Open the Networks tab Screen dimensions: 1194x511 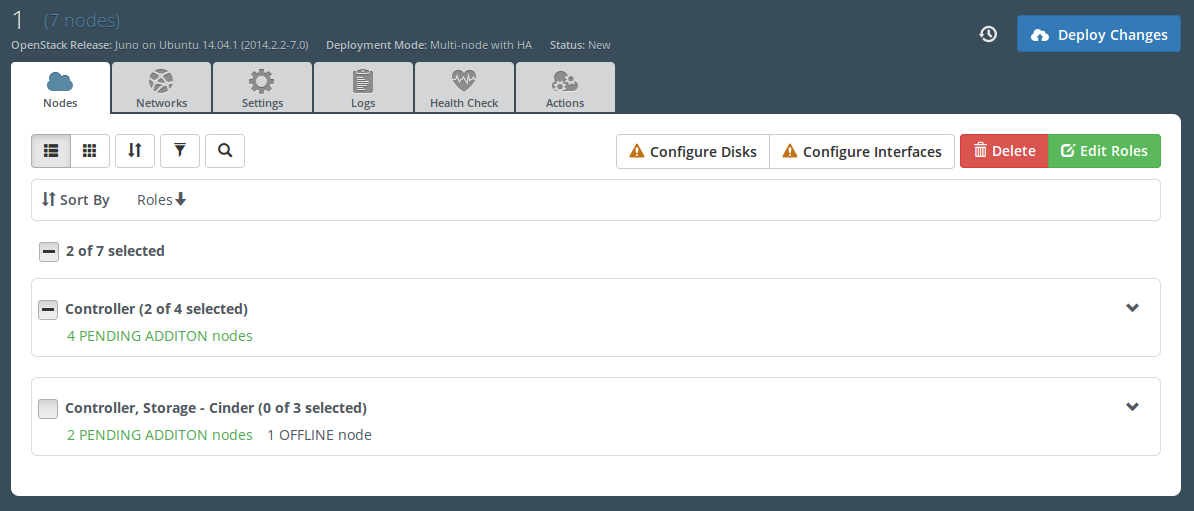coord(161,88)
